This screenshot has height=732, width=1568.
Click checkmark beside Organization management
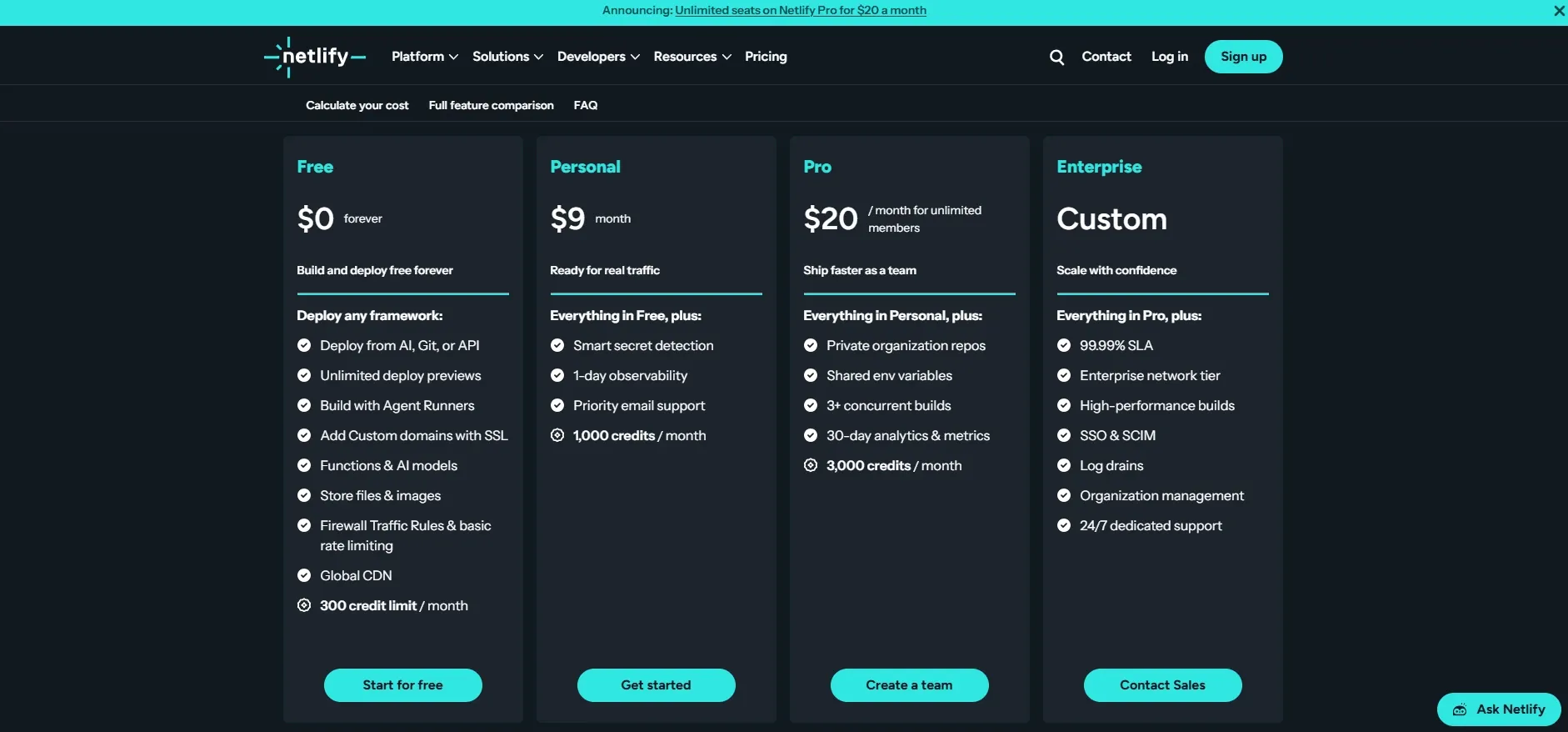click(1064, 495)
